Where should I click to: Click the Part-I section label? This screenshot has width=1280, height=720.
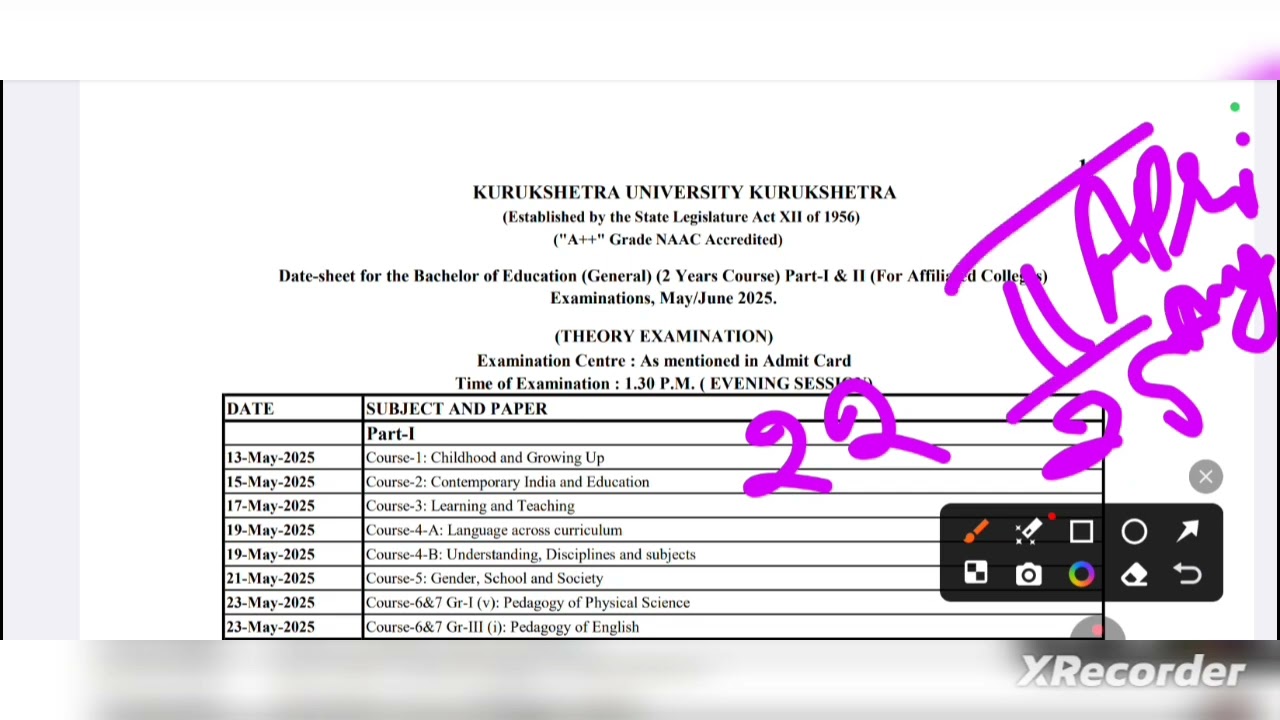pyautogui.click(x=390, y=434)
